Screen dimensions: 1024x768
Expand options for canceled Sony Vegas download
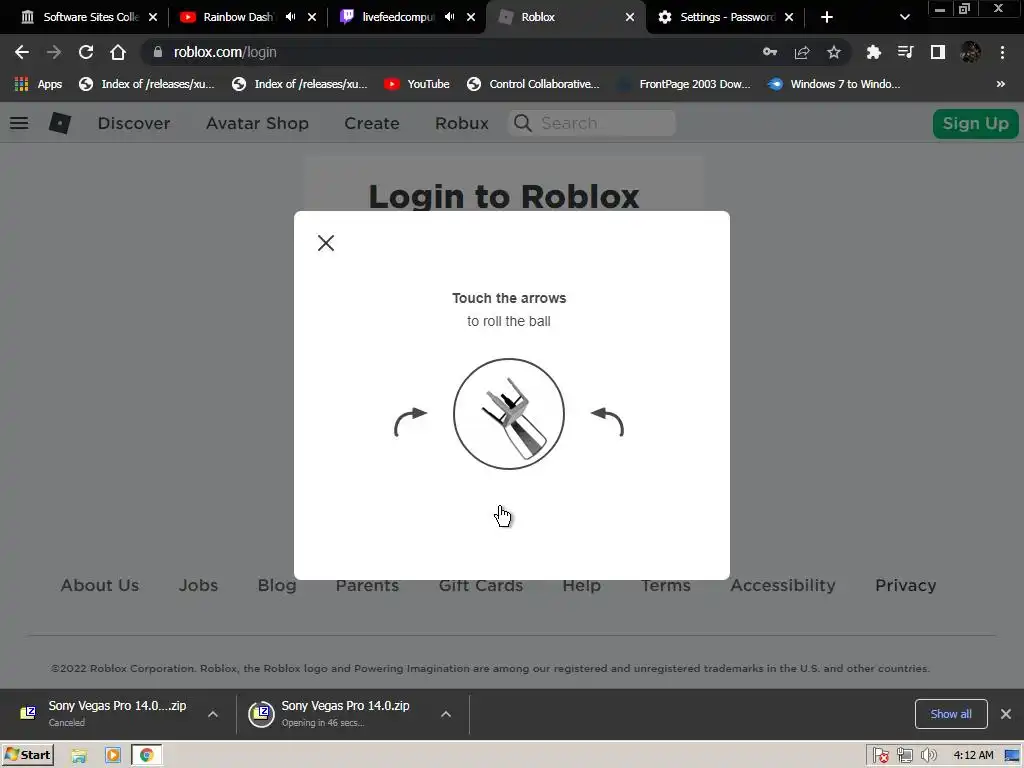pyautogui.click(x=213, y=714)
